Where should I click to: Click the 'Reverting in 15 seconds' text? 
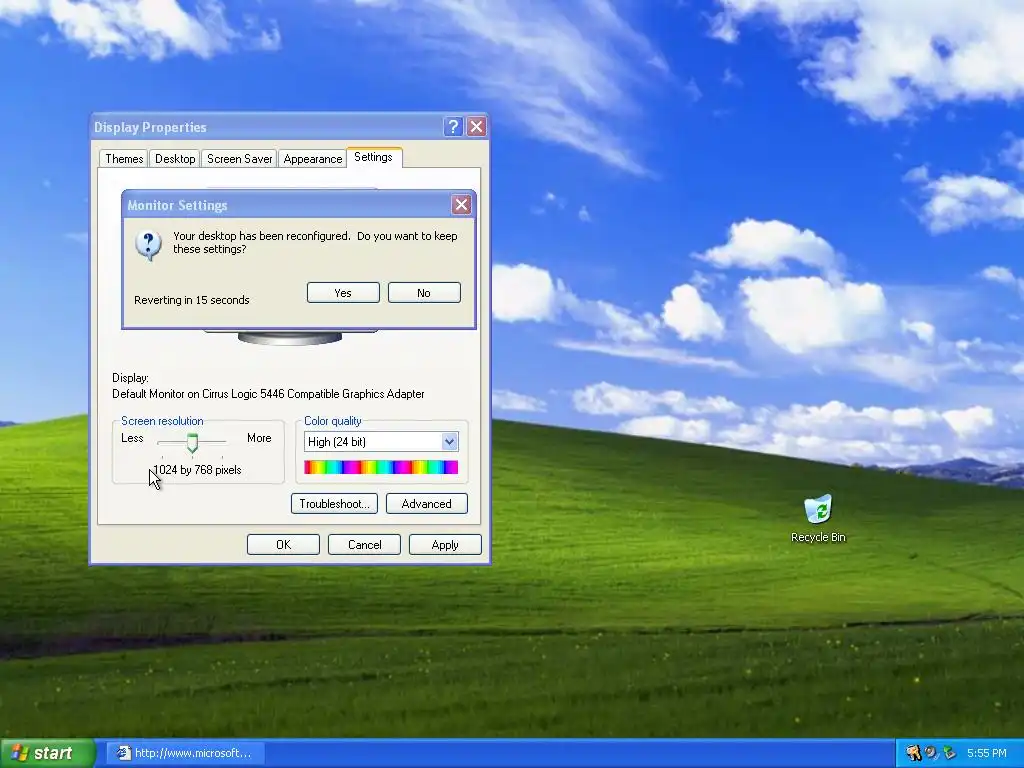(x=192, y=300)
